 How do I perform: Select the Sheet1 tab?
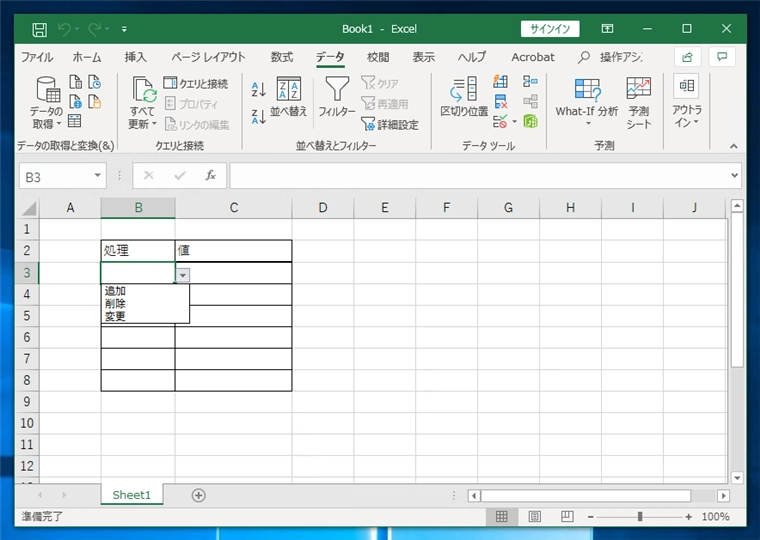point(132,495)
